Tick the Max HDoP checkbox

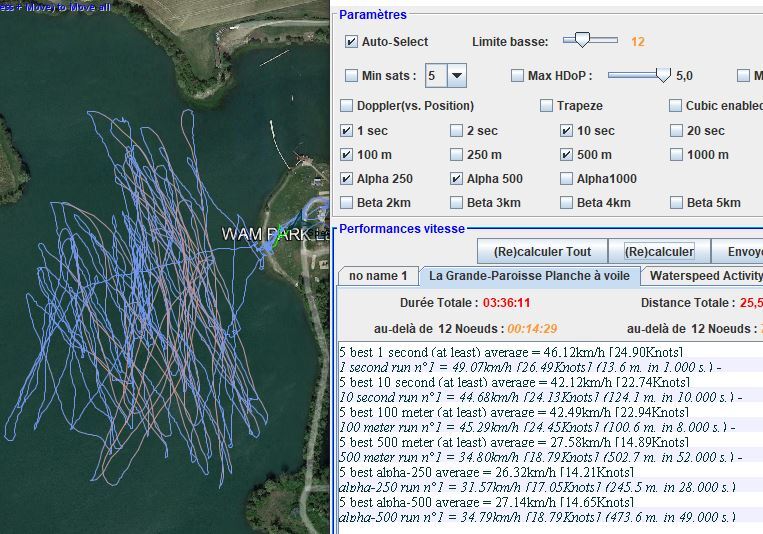tap(517, 76)
